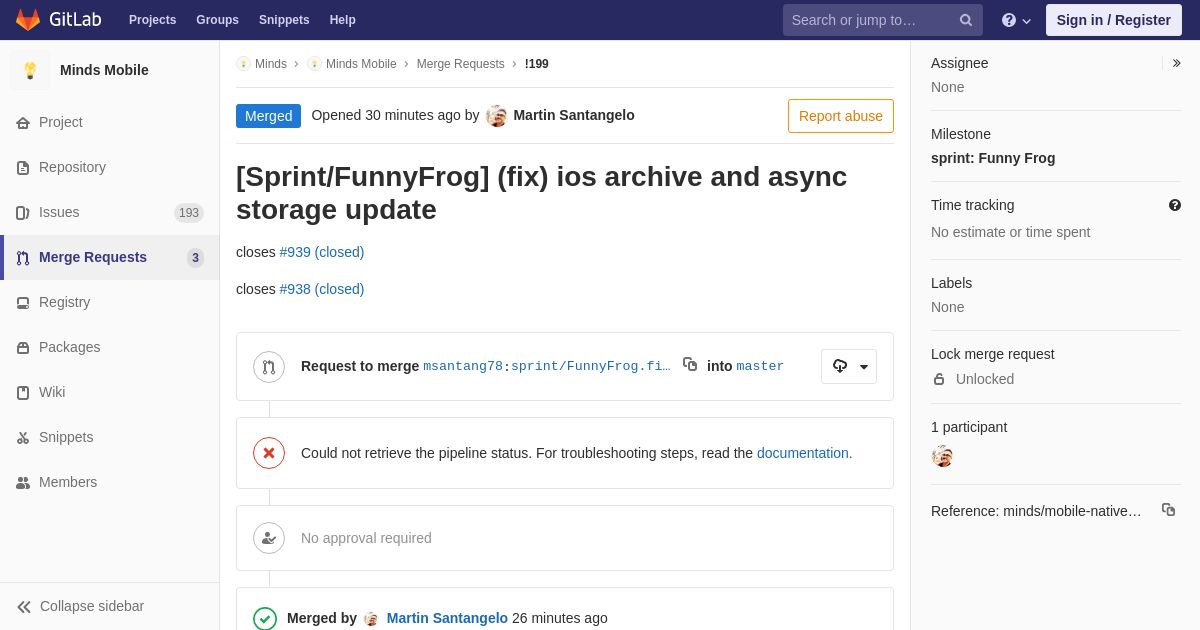Click the small avatar beside Merged by

coord(371,619)
